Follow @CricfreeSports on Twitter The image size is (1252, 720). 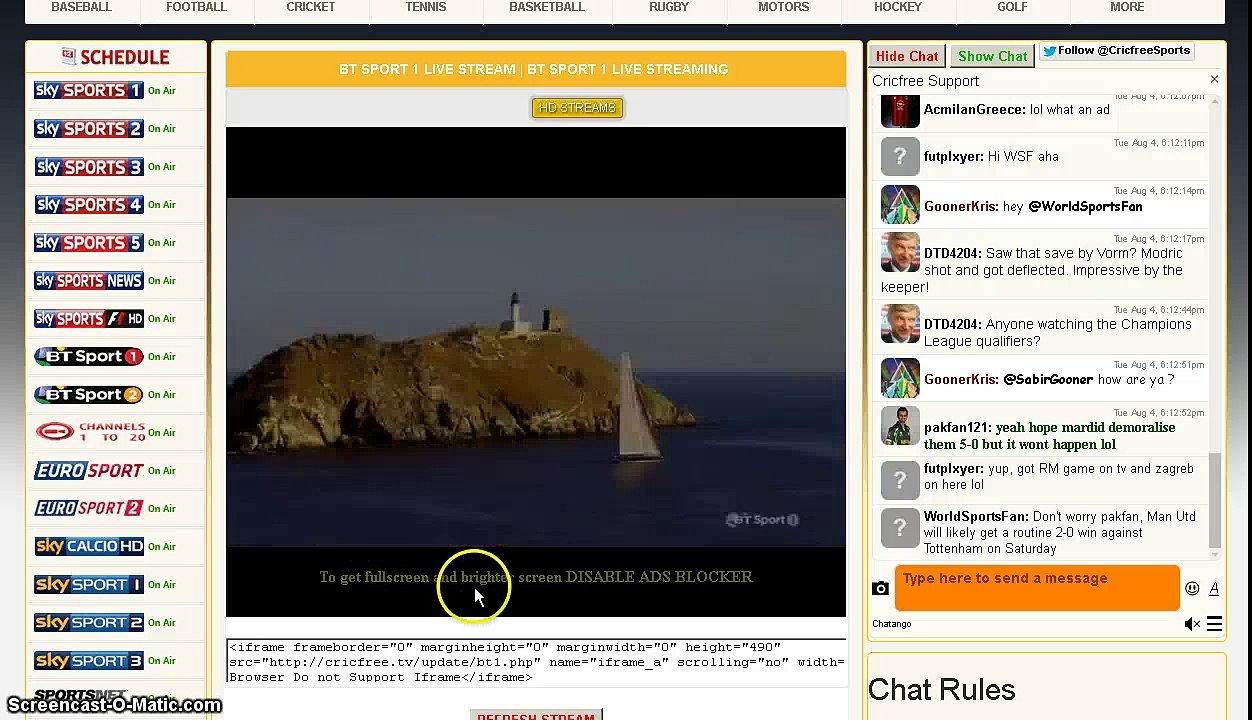point(1116,51)
